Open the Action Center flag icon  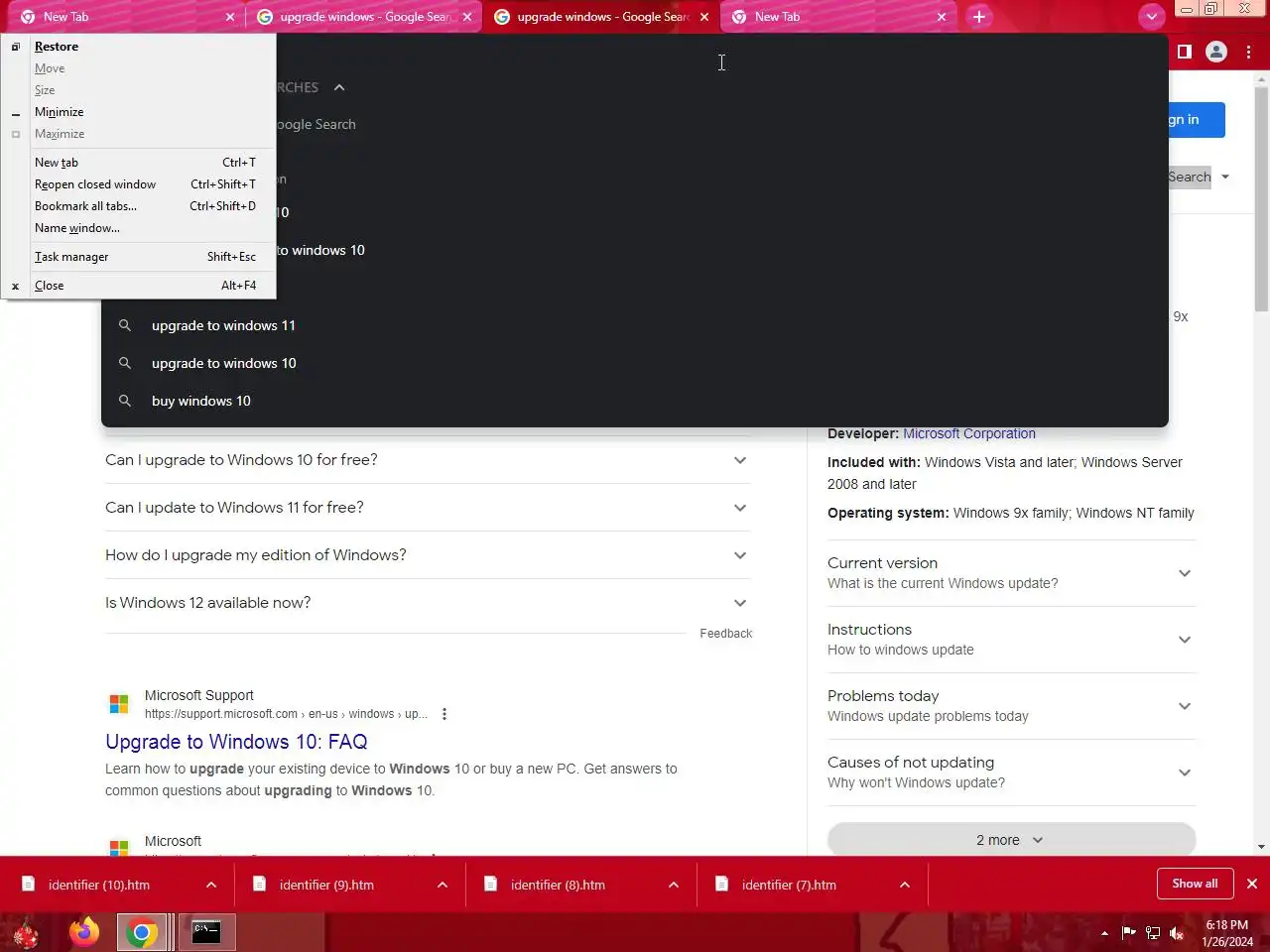click(1129, 933)
